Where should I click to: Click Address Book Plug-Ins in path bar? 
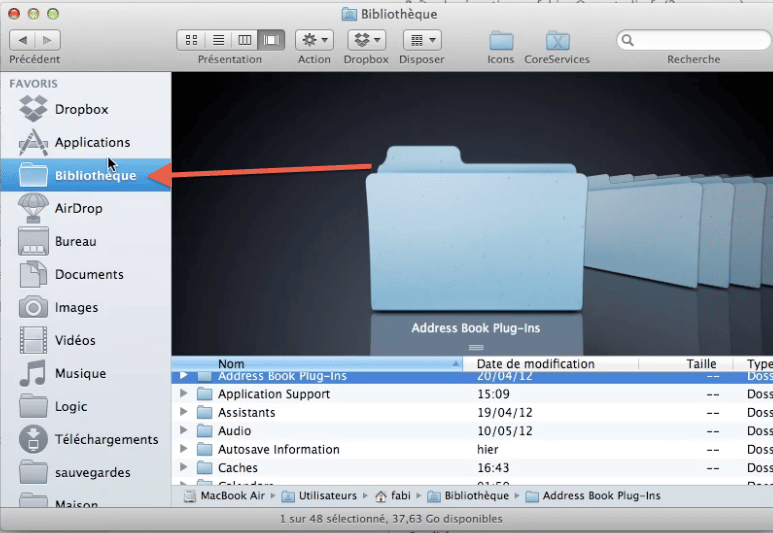(x=593, y=496)
